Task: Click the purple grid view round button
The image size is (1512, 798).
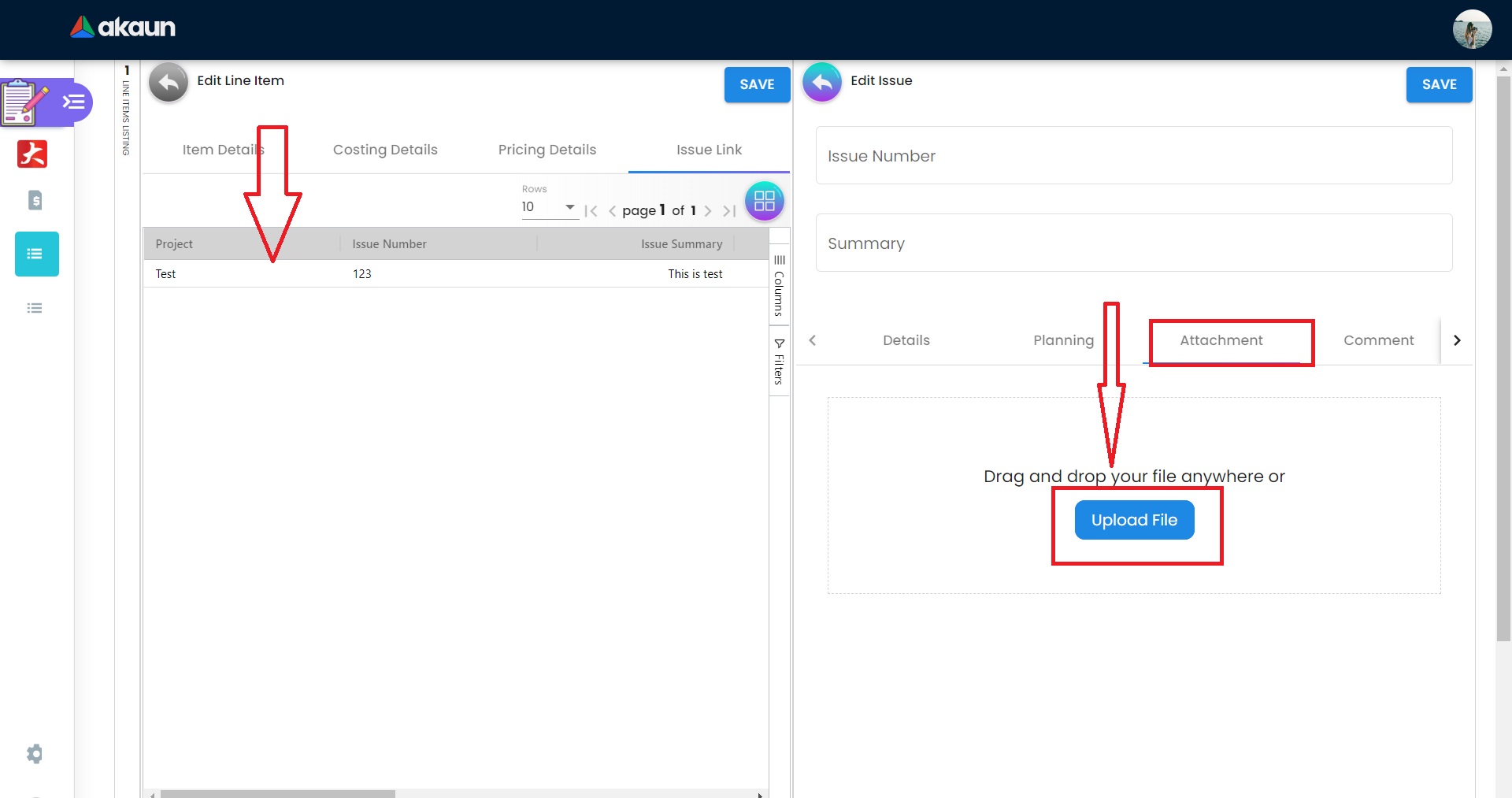Action: tap(765, 201)
